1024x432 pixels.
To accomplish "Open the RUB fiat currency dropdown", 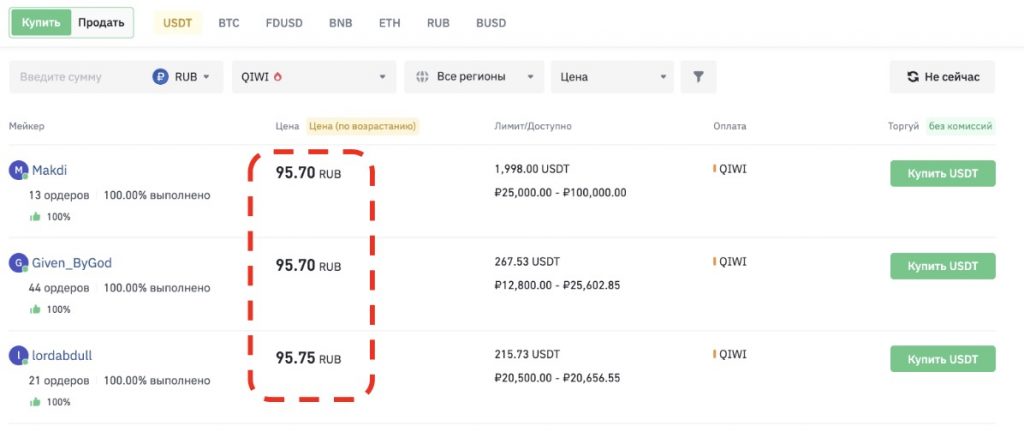I will point(182,77).
